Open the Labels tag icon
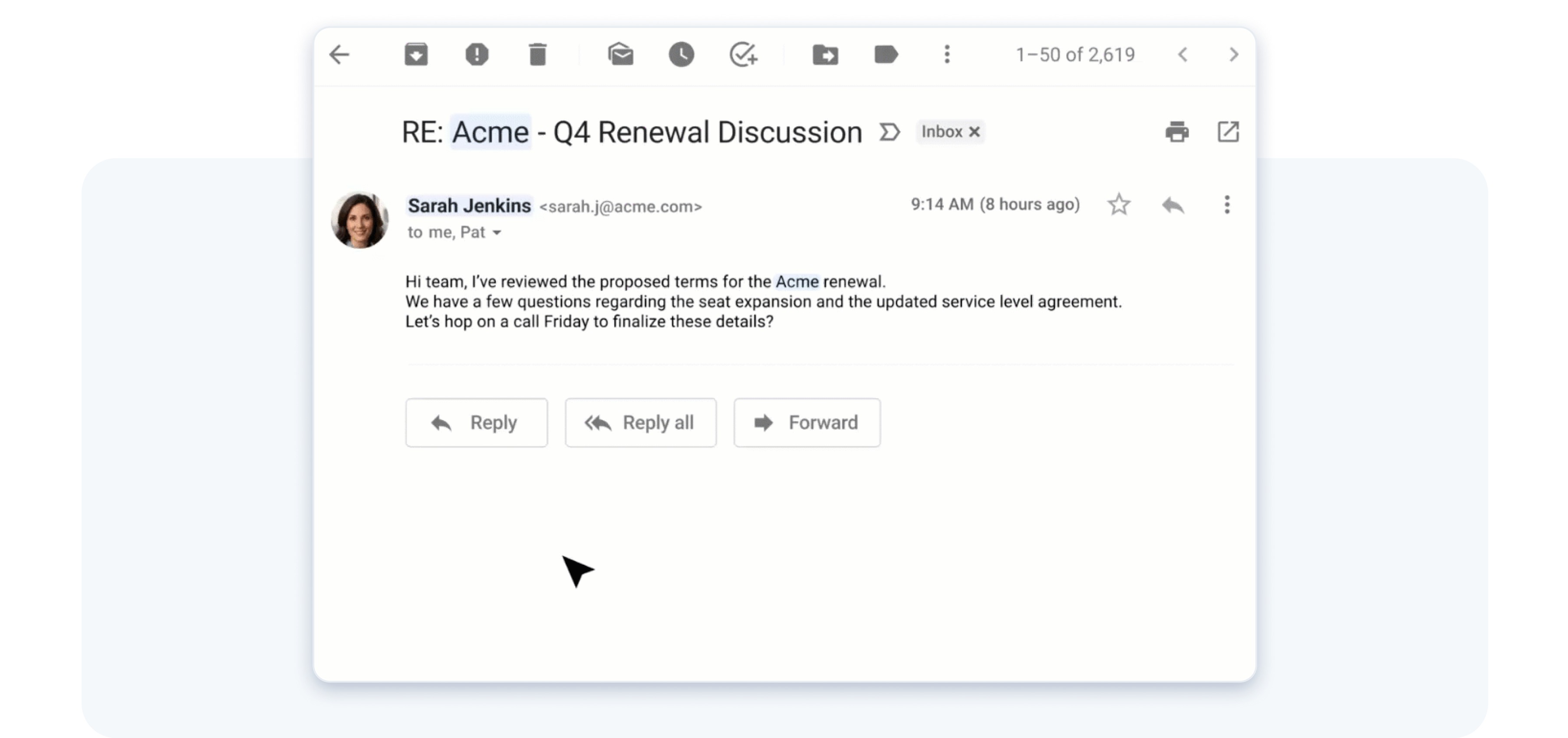The height and width of the screenshot is (738, 1568). pyautogui.click(x=886, y=54)
